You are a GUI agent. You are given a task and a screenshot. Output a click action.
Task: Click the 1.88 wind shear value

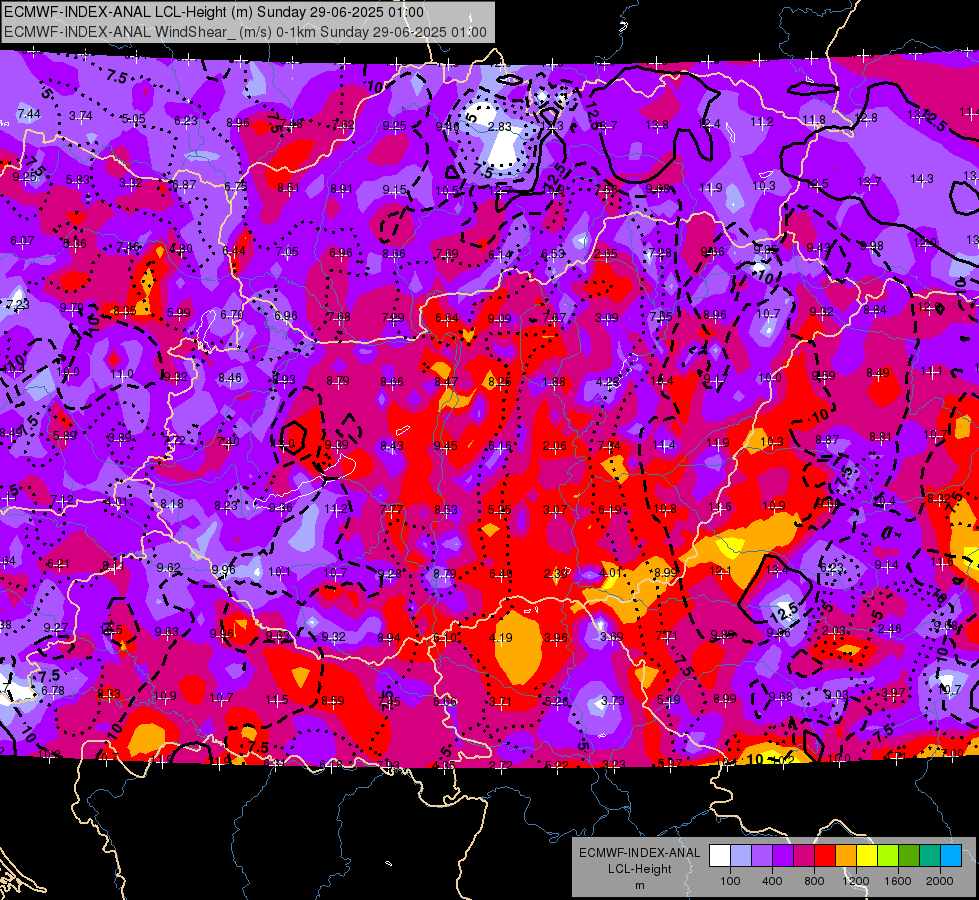tap(554, 382)
